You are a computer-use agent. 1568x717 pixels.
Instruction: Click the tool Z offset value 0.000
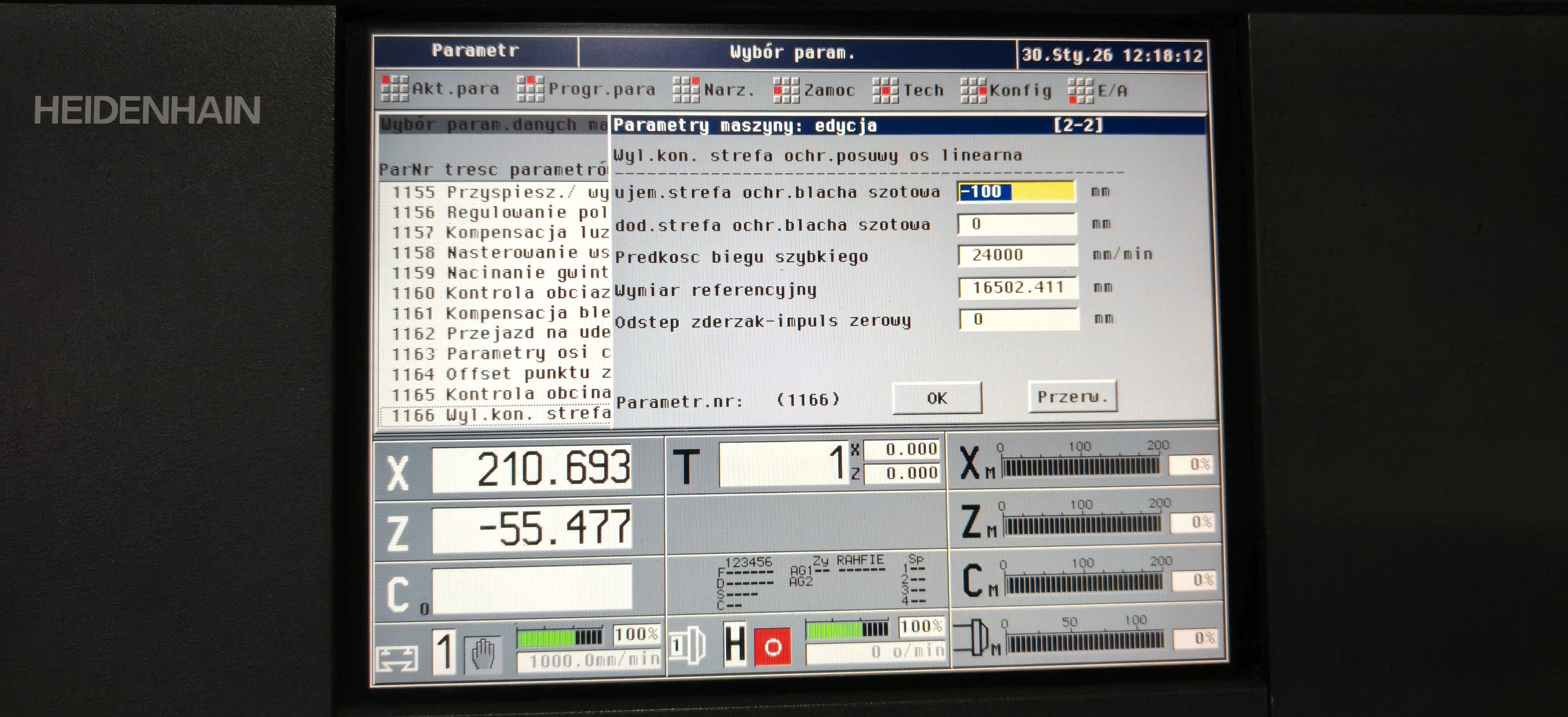point(902,473)
